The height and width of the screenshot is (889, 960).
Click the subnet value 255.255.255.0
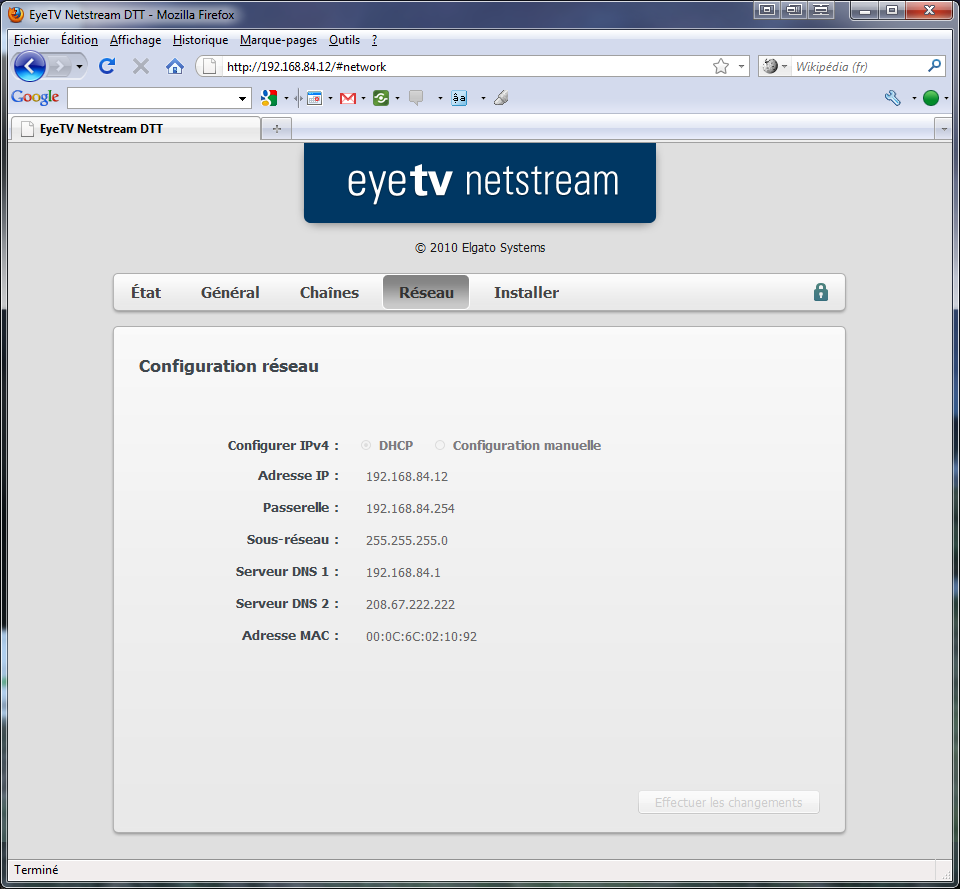[407, 541]
